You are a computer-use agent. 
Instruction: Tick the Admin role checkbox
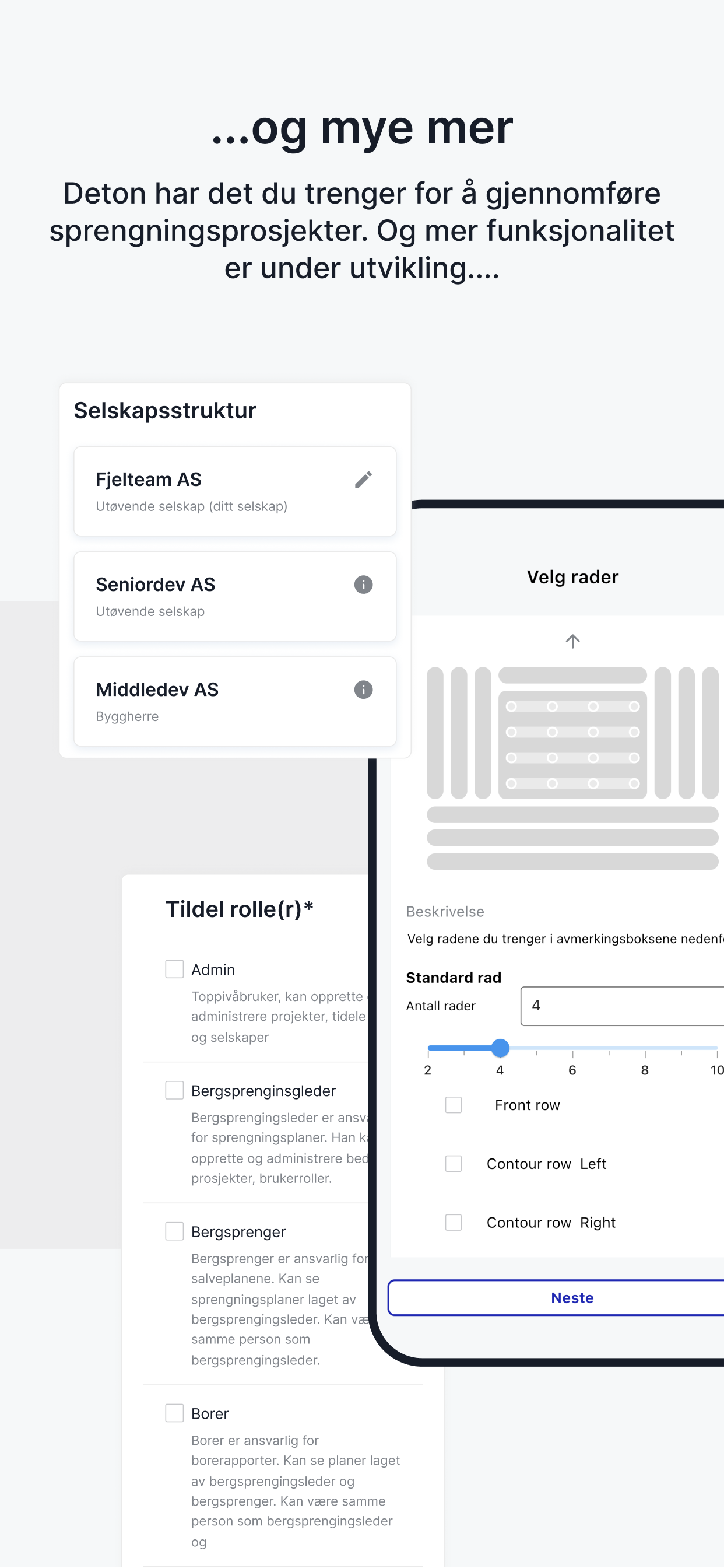[175, 969]
